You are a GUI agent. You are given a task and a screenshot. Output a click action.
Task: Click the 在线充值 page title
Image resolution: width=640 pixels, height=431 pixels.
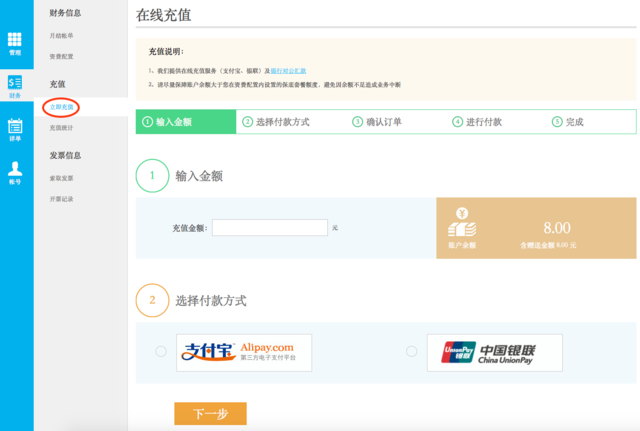point(164,15)
